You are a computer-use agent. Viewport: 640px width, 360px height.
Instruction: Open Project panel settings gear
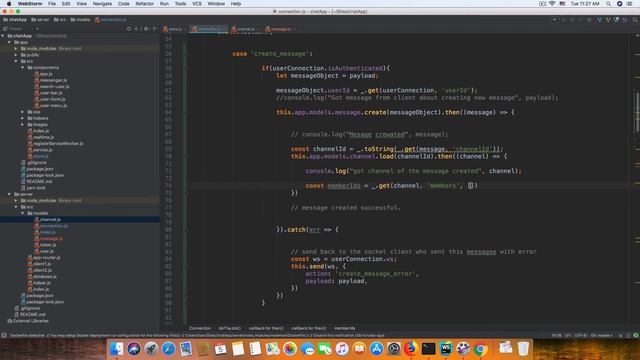pos(147,29)
